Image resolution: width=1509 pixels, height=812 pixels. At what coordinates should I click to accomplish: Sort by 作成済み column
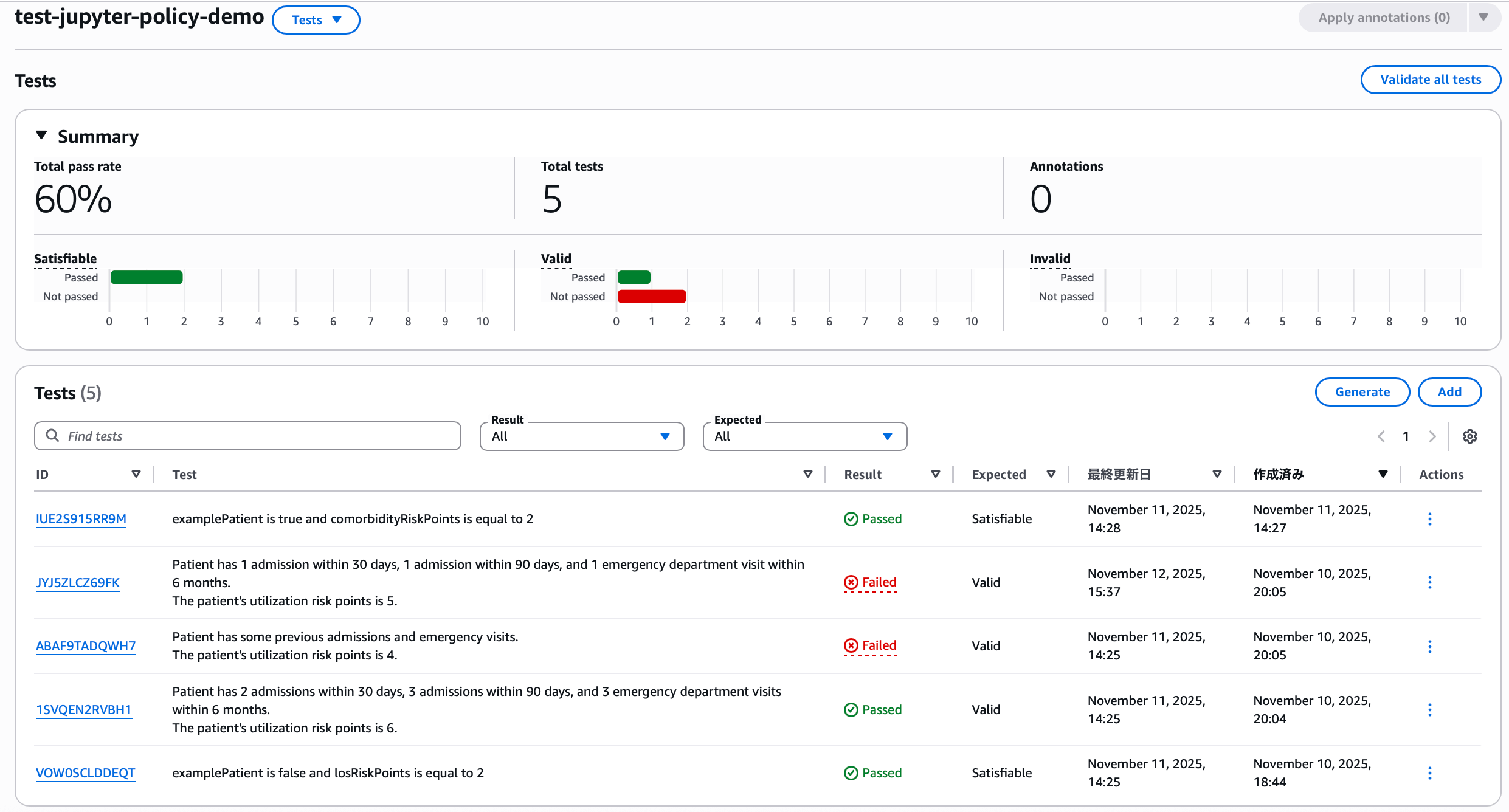1383,474
